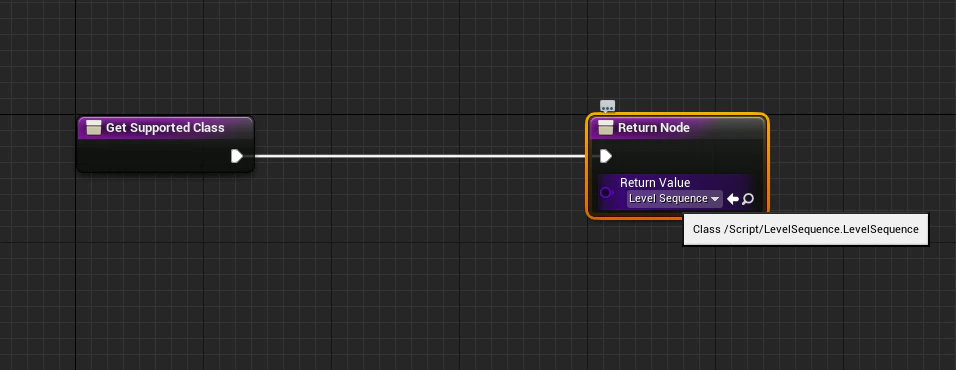Use selected asset arrow beside Level Sequence

(x=733, y=199)
